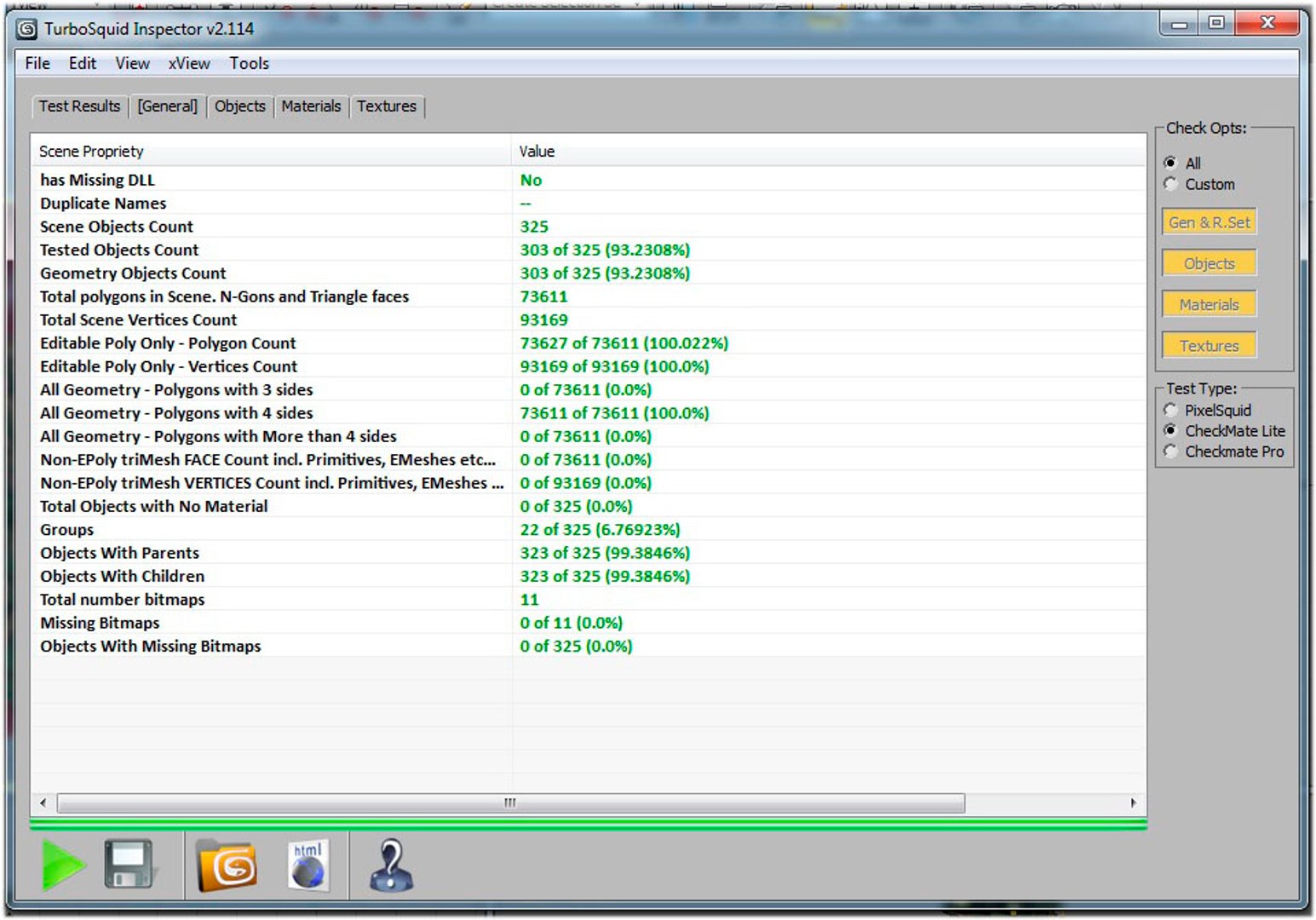The width and height of the screenshot is (1316, 920).
Task: Switch to the Textures tab
Action: click(387, 106)
